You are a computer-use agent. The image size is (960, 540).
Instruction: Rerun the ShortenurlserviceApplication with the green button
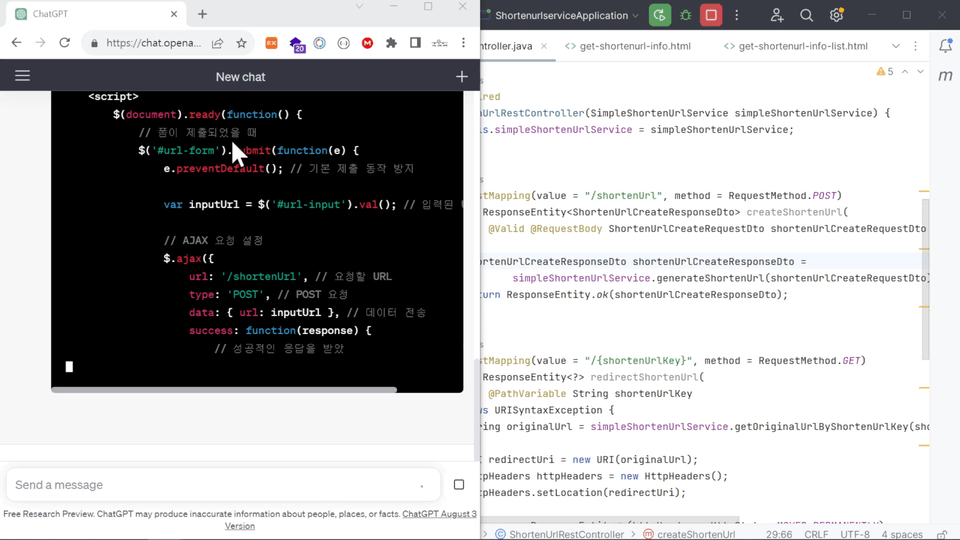tap(659, 15)
